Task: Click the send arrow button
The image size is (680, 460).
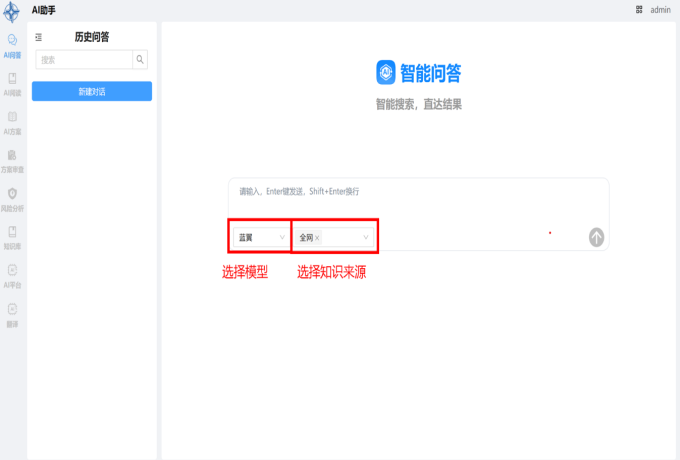Action: click(x=596, y=237)
